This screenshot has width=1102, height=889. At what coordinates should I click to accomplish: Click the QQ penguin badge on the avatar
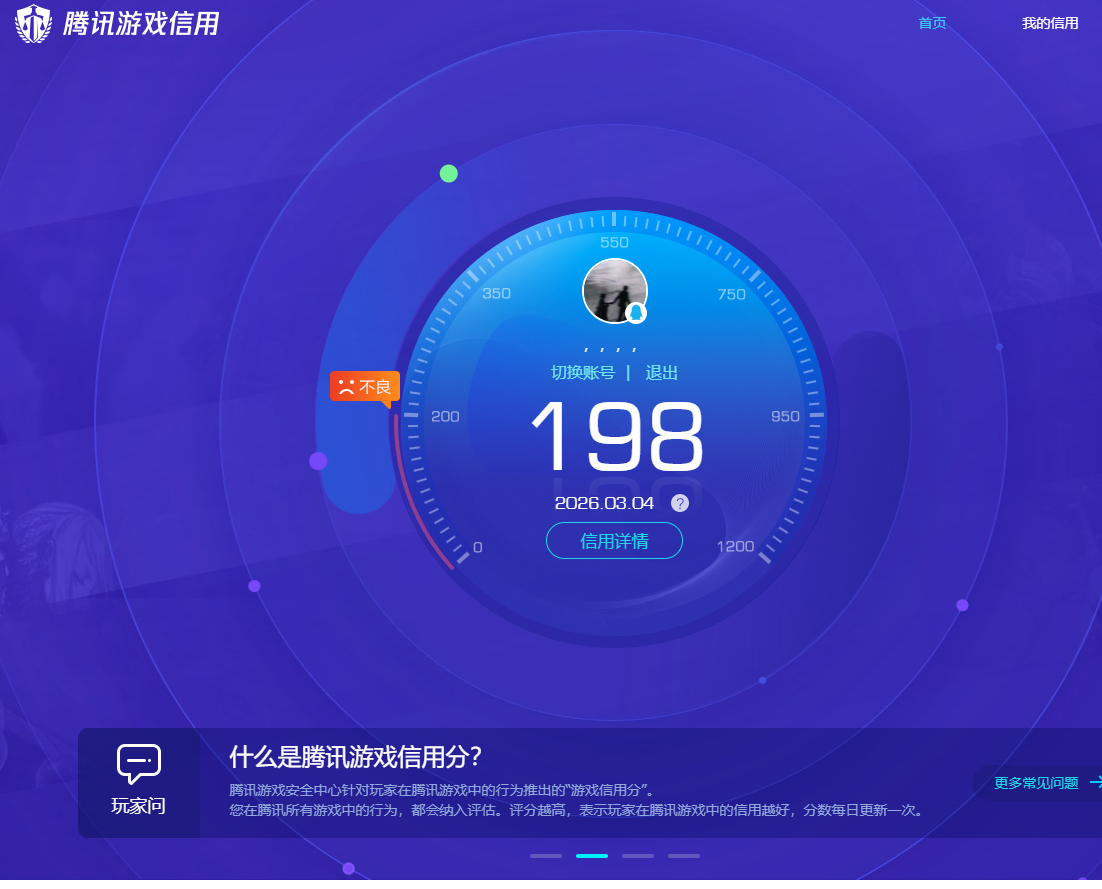tap(636, 313)
